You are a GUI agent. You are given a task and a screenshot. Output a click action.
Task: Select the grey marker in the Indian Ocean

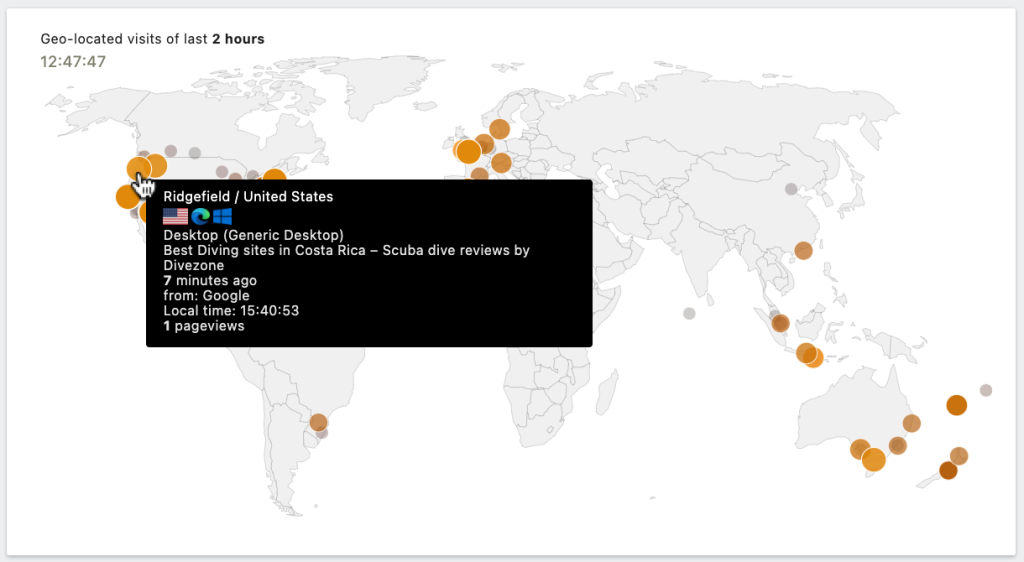coord(689,313)
